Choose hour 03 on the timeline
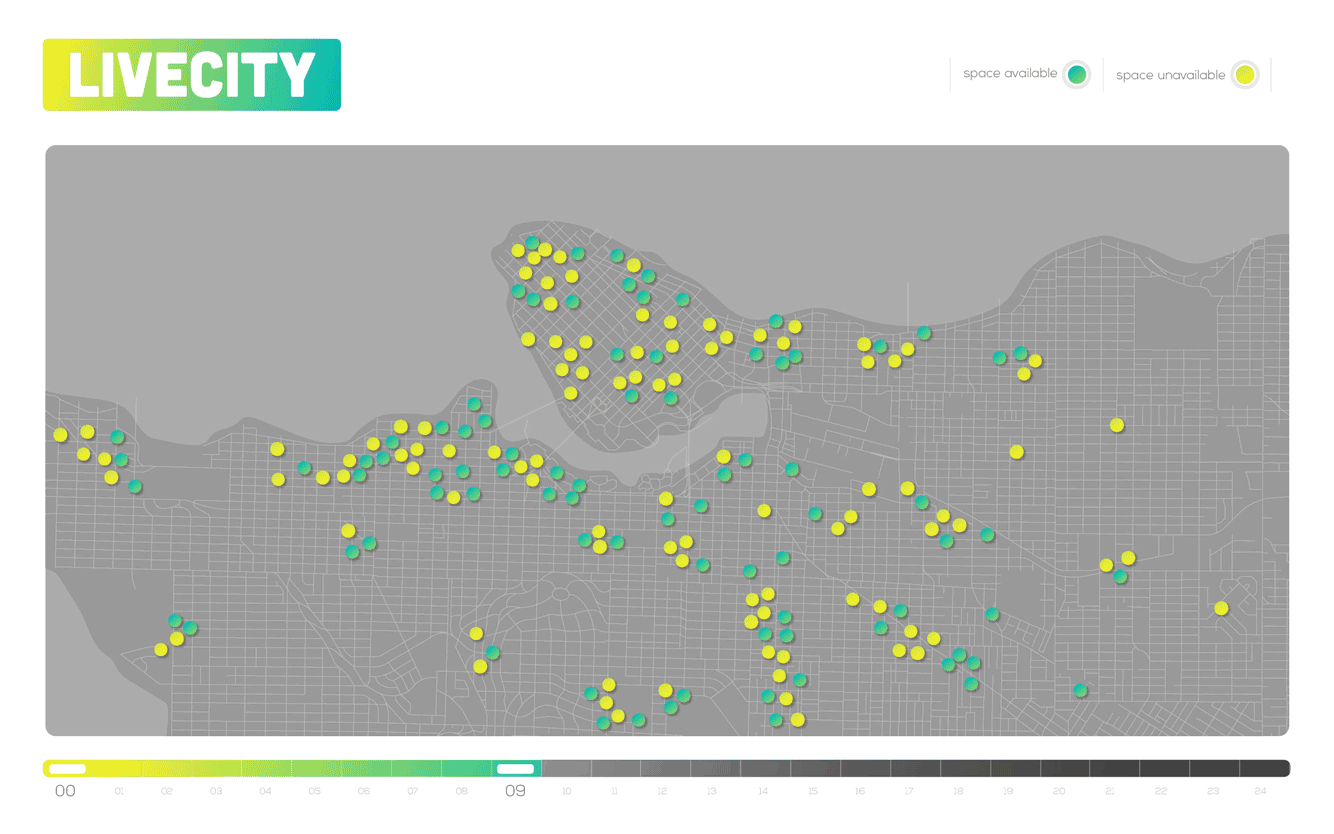 (216, 792)
